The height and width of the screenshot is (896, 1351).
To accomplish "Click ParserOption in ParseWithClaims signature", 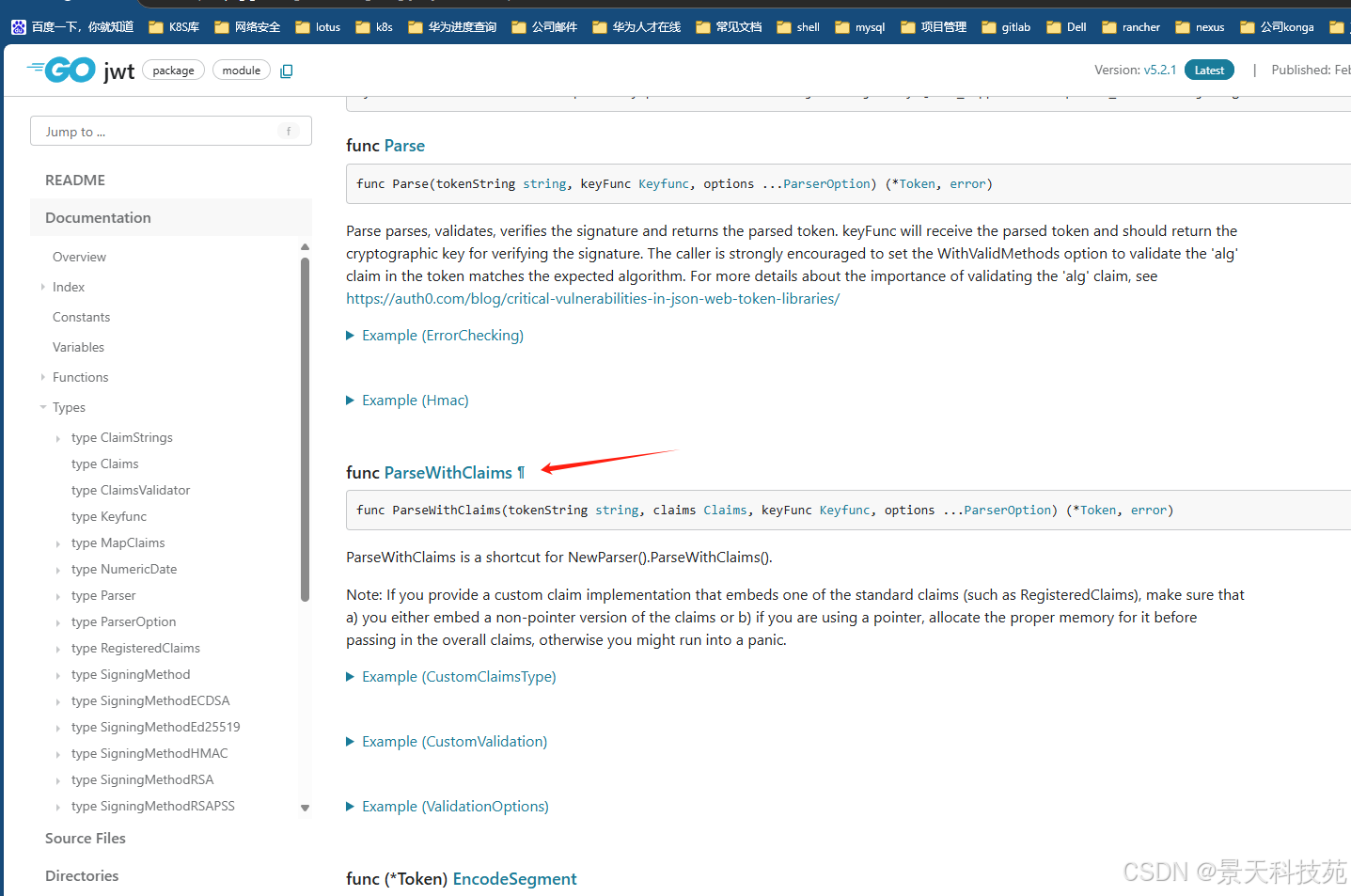I will (x=1008, y=511).
